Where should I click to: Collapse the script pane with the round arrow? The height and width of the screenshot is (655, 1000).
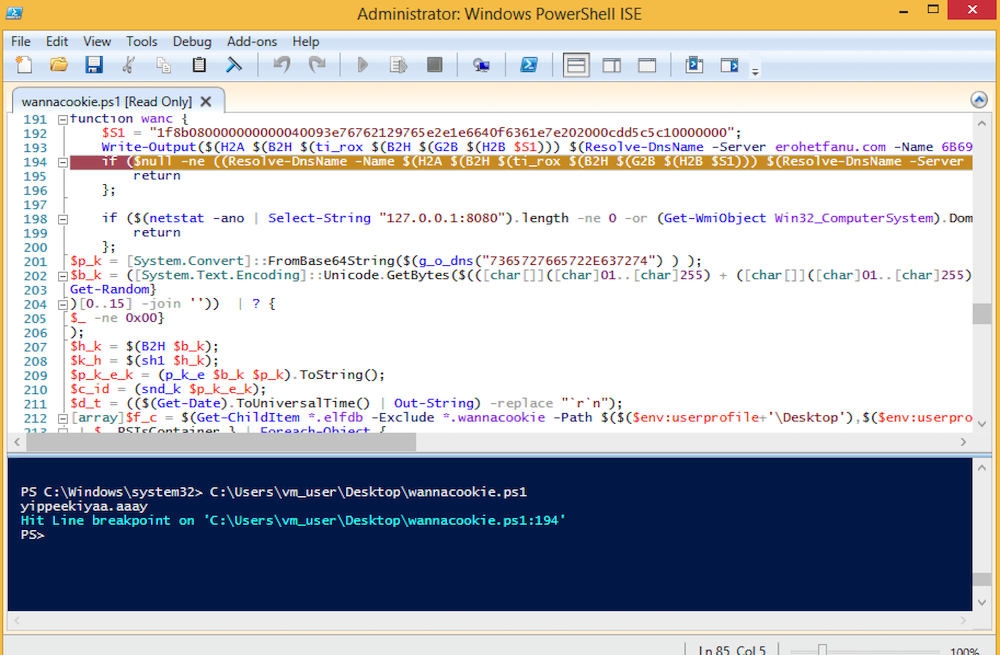pos(979,99)
